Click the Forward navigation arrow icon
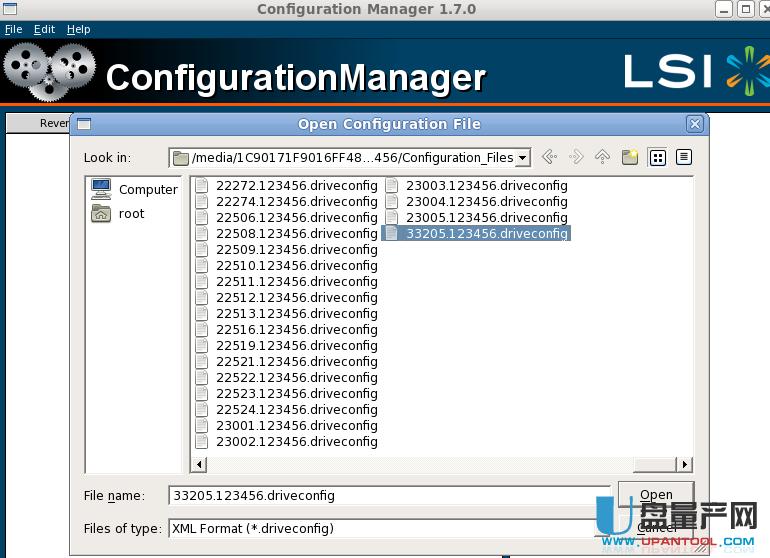This screenshot has height=558, width=770. pyautogui.click(x=575, y=157)
